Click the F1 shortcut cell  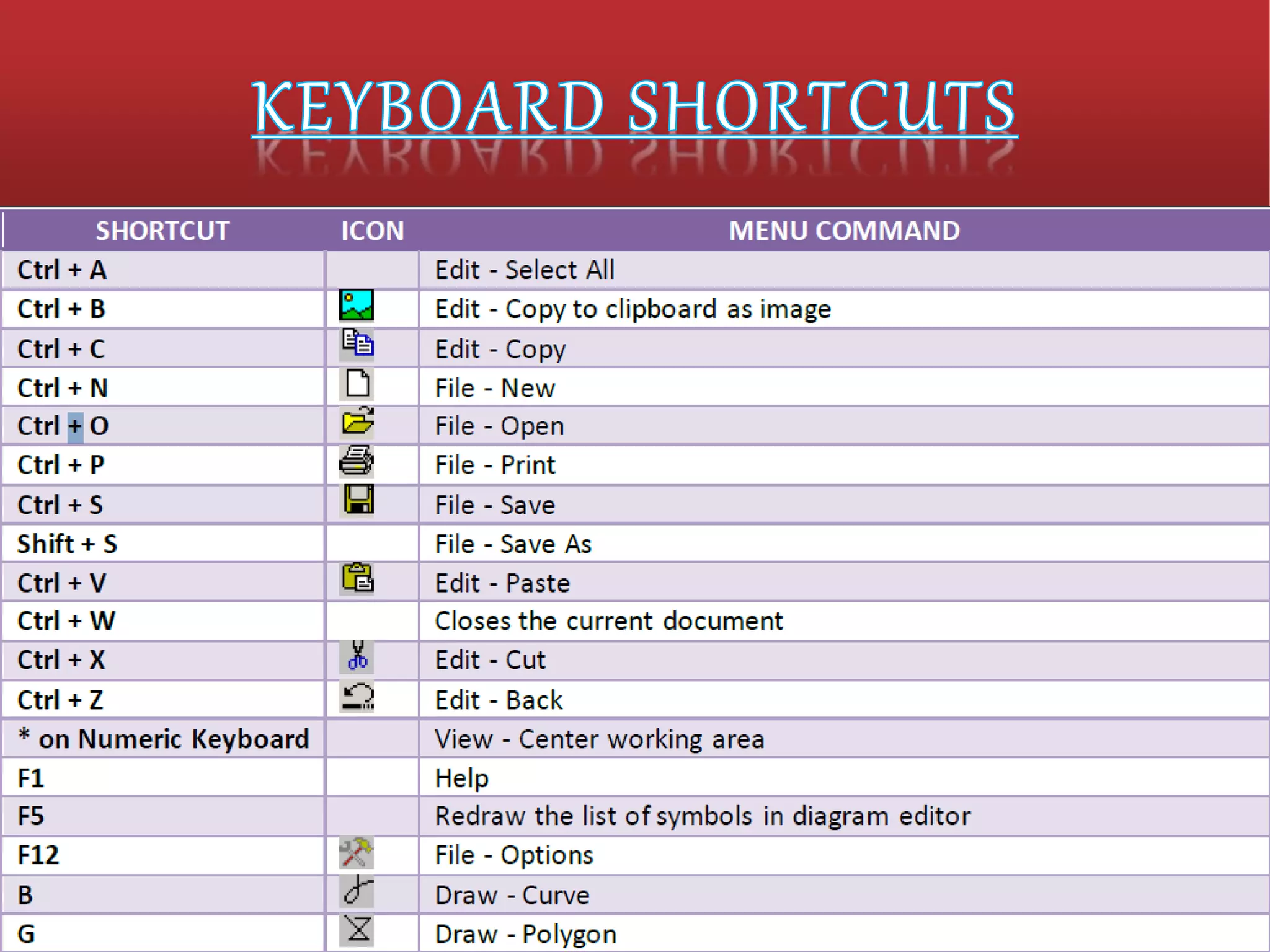(x=31, y=778)
